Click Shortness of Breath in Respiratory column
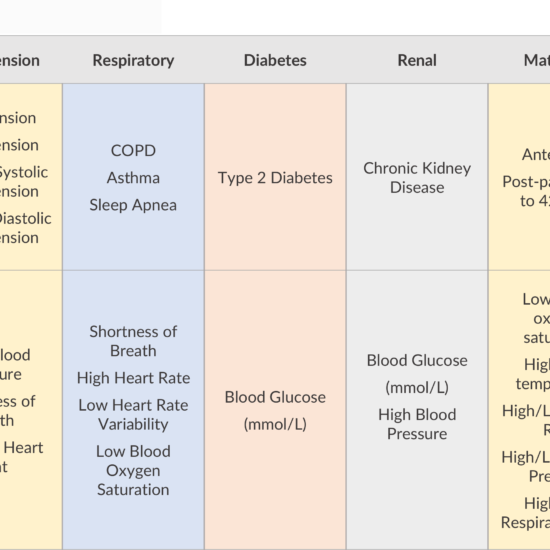 [x=133, y=341]
